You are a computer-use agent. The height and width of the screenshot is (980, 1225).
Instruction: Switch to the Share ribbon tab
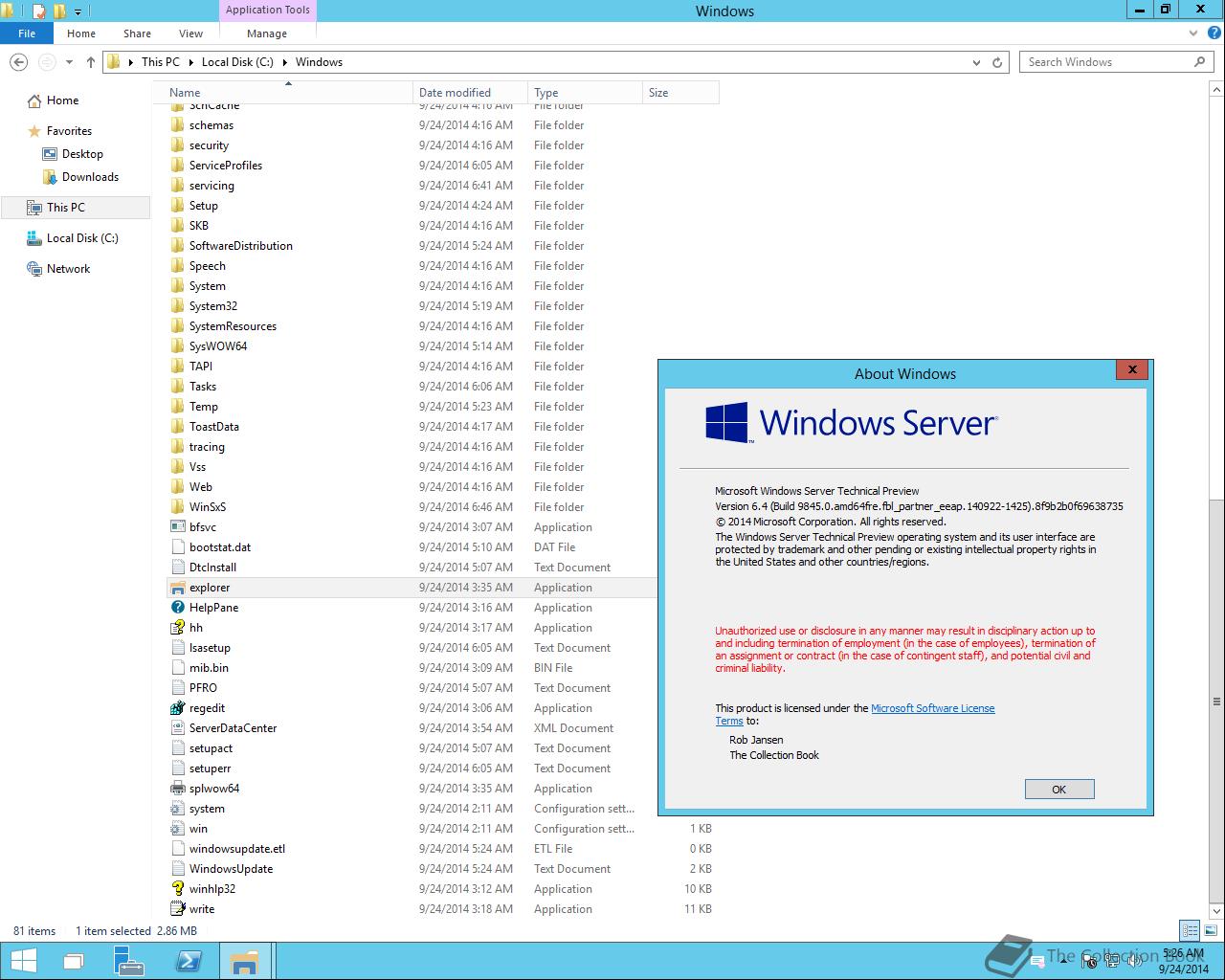[137, 33]
